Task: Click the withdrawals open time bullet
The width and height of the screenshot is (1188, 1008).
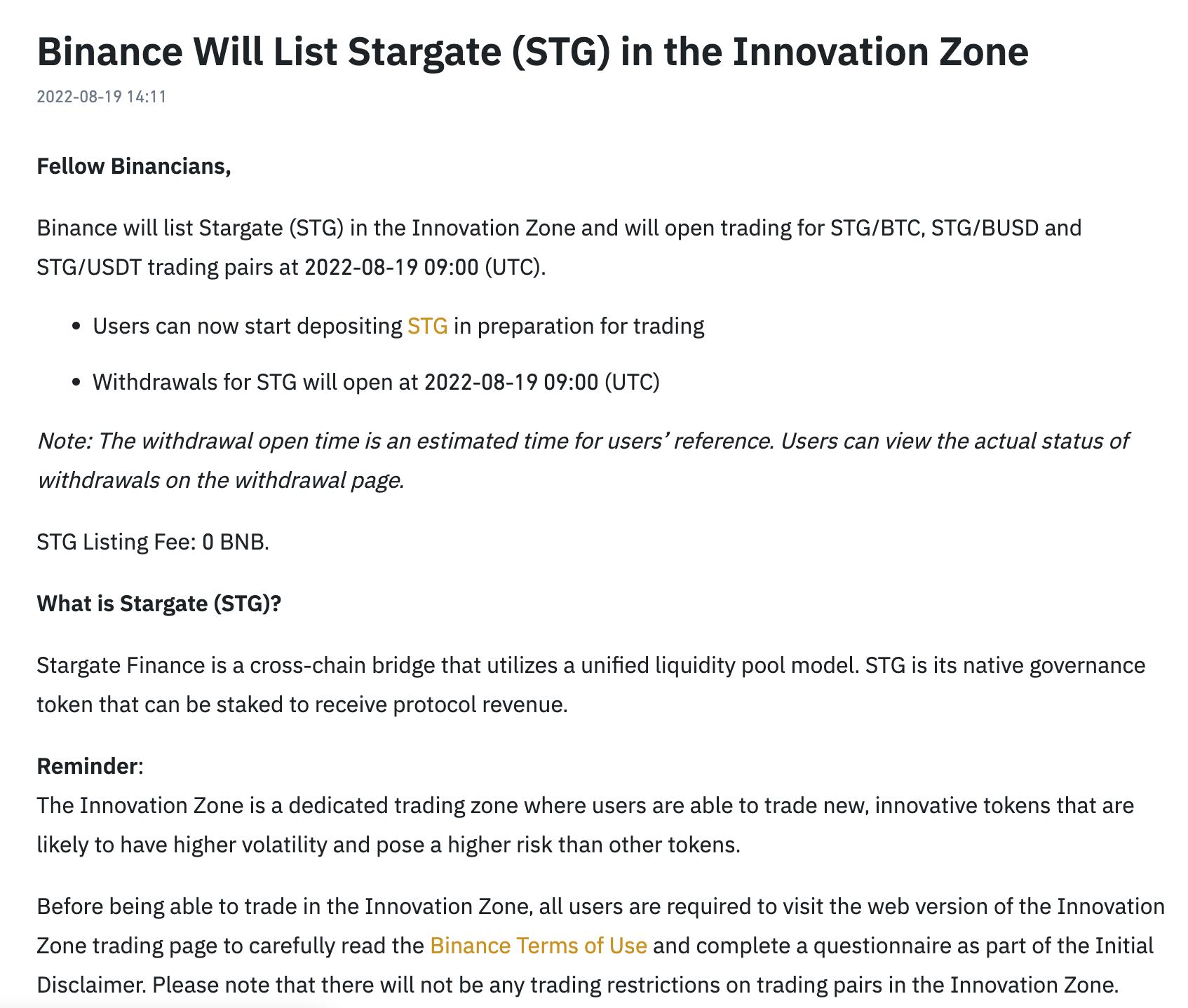Action: [376, 383]
